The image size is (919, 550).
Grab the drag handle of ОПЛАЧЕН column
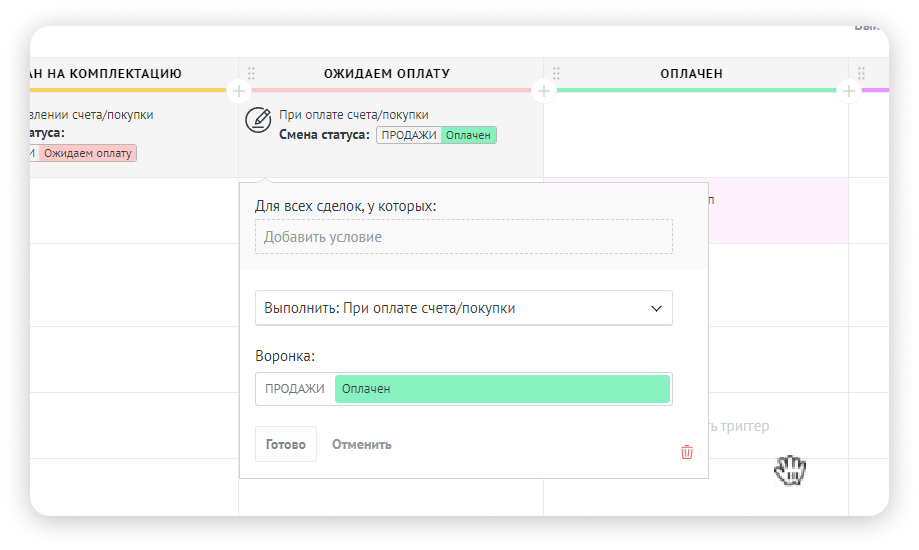(x=556, y=74)
